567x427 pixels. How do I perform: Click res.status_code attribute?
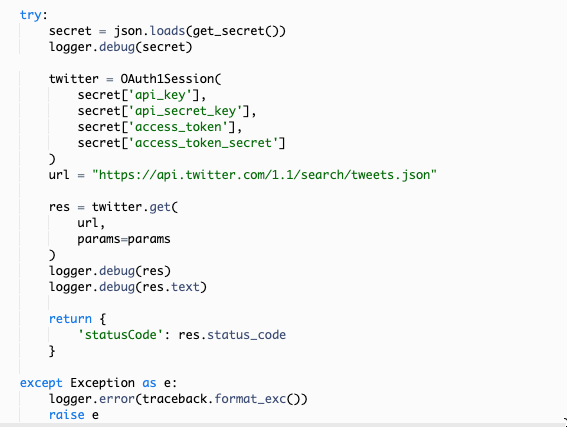(x=232, y=335)
